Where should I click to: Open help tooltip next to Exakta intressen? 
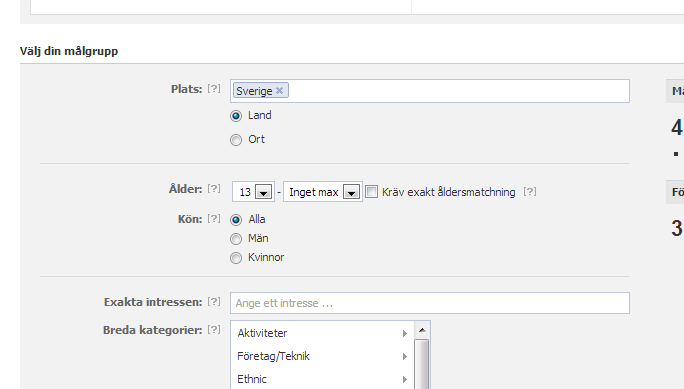tap(214, 301)
